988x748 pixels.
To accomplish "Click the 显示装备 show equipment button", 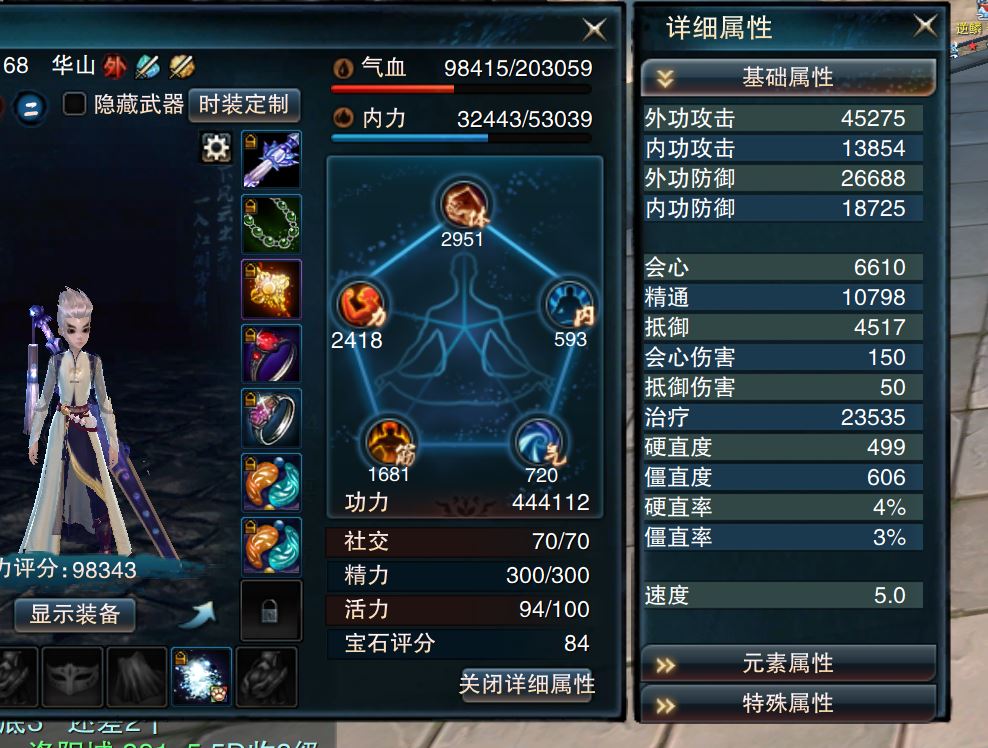I will 75,614.
